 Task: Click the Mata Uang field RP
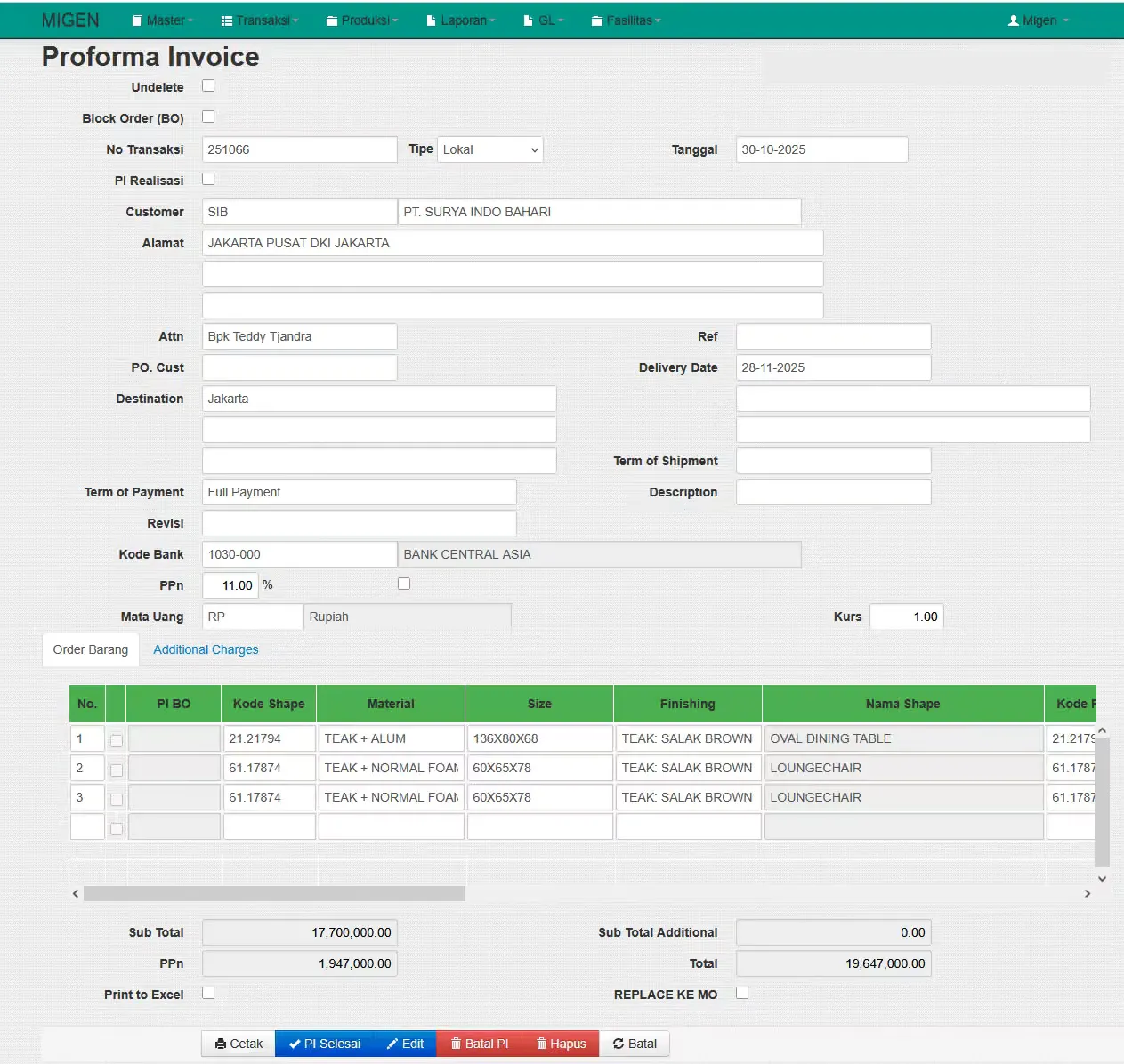tap(253, 617)
